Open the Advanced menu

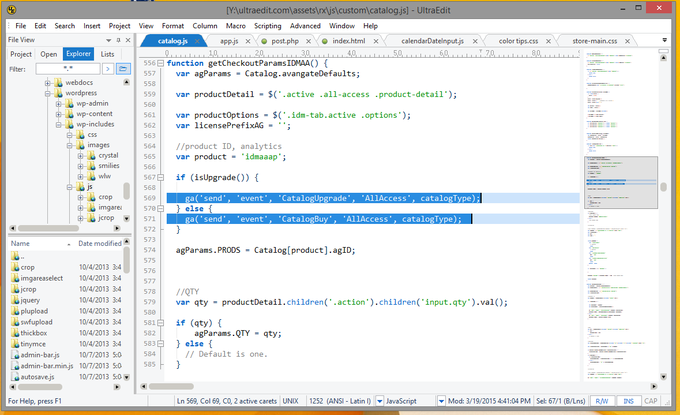[x=305, y=26]
